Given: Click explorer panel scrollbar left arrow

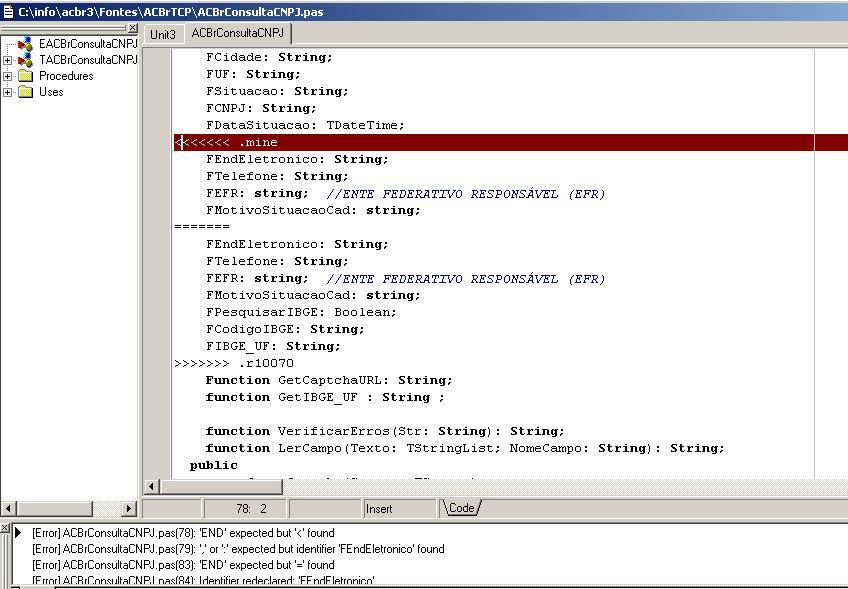Looking at the screenshot, I should [8, 508].
